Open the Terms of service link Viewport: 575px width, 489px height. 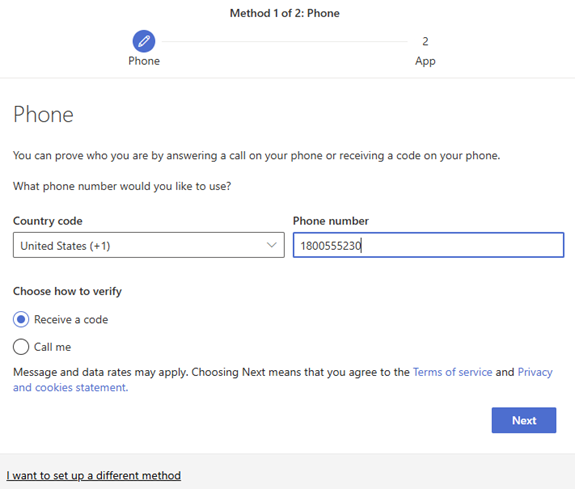(453, 372)
